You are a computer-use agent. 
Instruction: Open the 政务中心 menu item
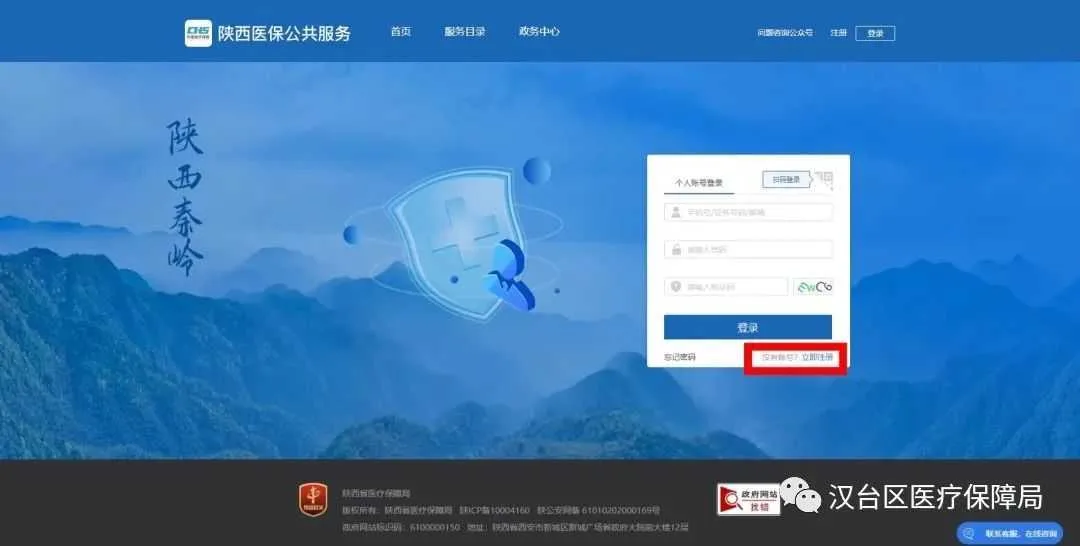pos(539,32)
